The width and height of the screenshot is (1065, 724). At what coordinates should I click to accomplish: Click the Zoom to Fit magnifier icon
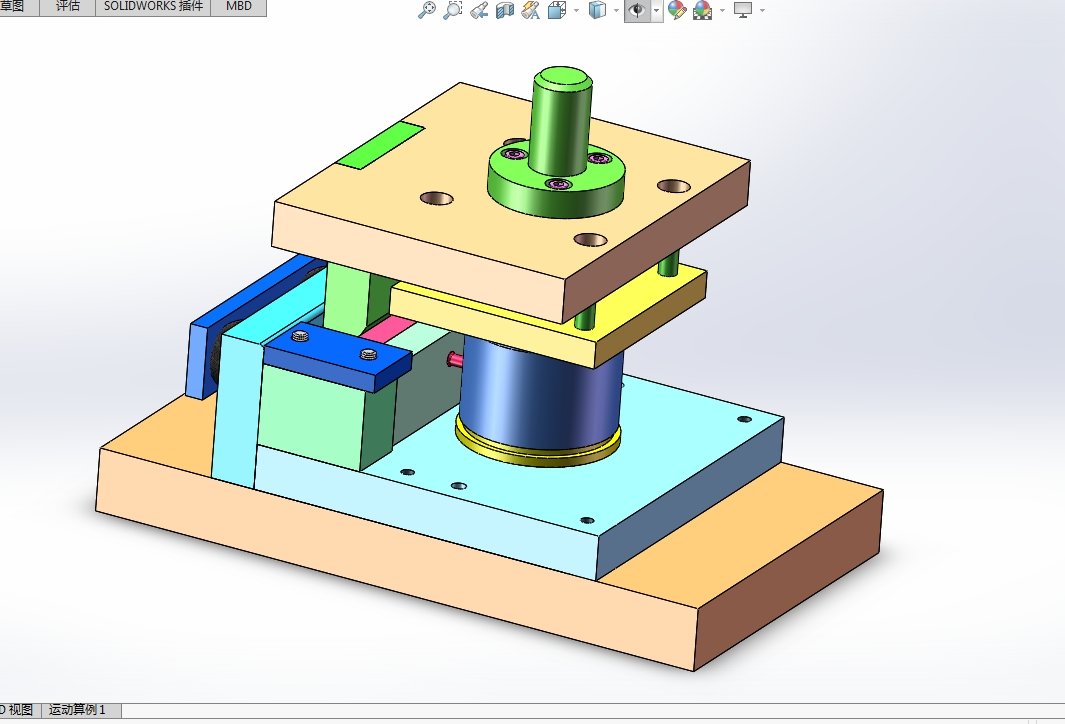tap(427, 10)
